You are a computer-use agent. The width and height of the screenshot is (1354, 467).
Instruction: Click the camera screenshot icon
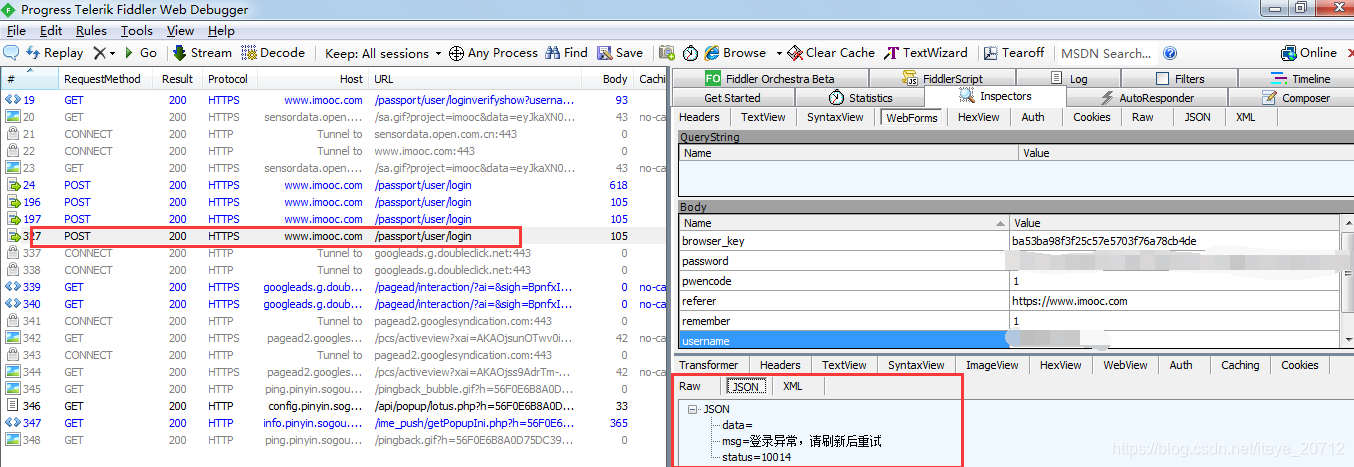(667, 53)
